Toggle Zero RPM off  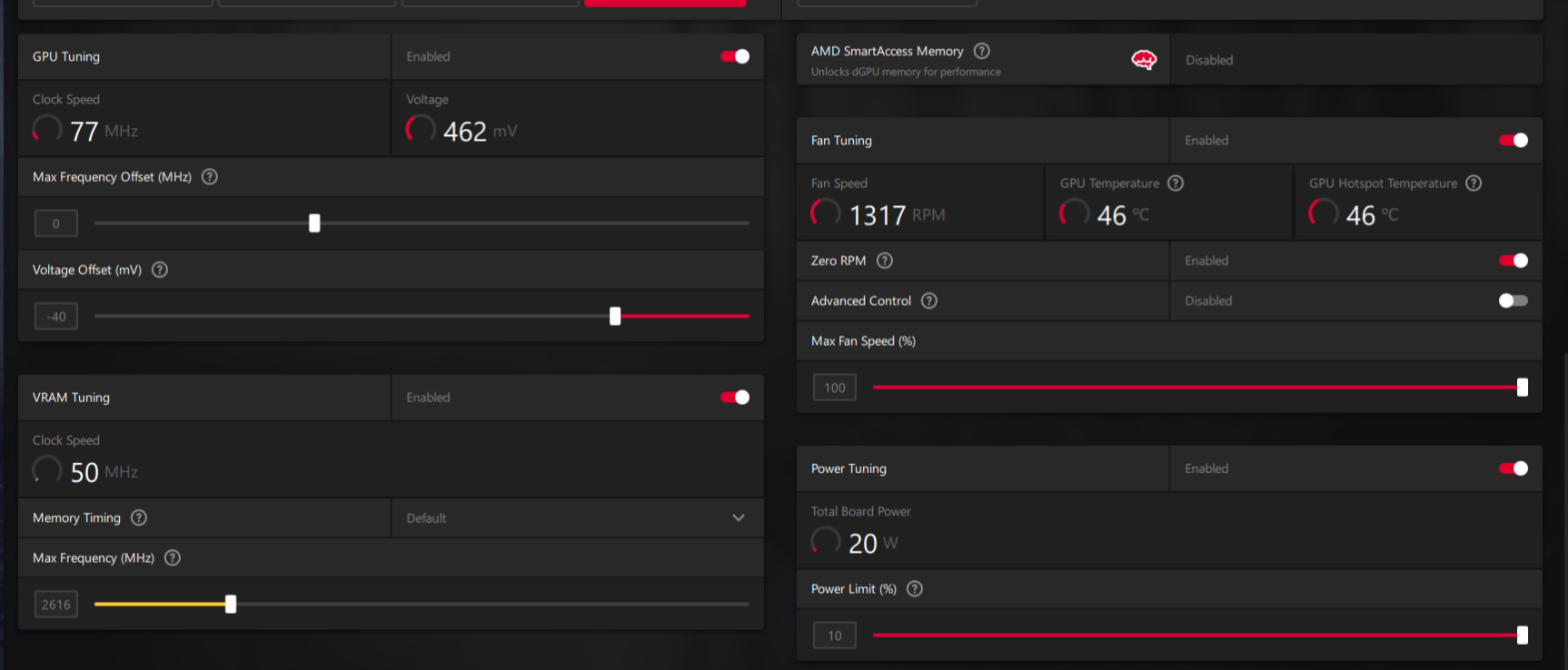1513,261
